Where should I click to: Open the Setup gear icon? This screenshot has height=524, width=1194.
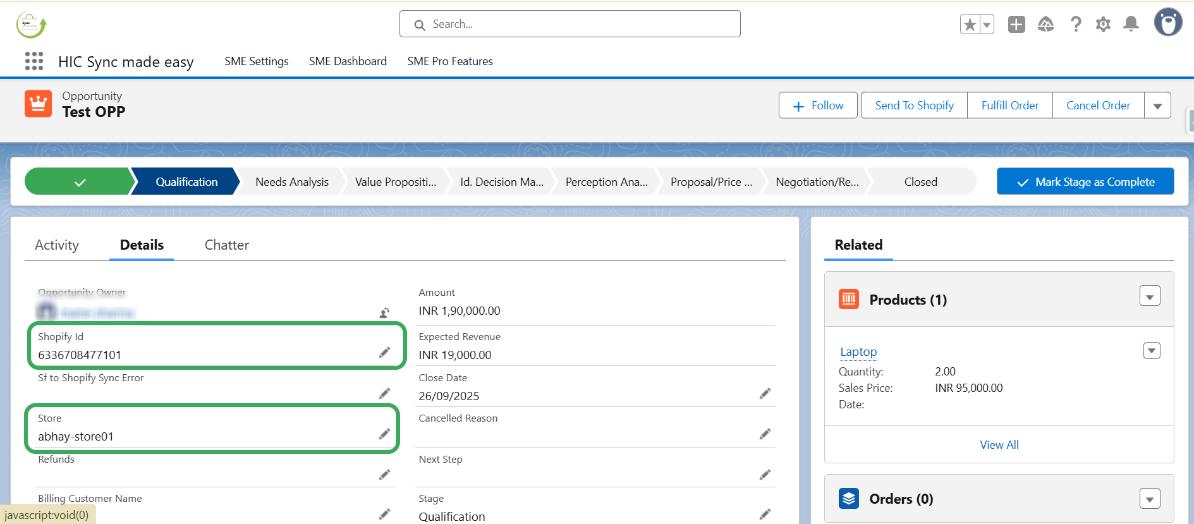pos(1103,24)
